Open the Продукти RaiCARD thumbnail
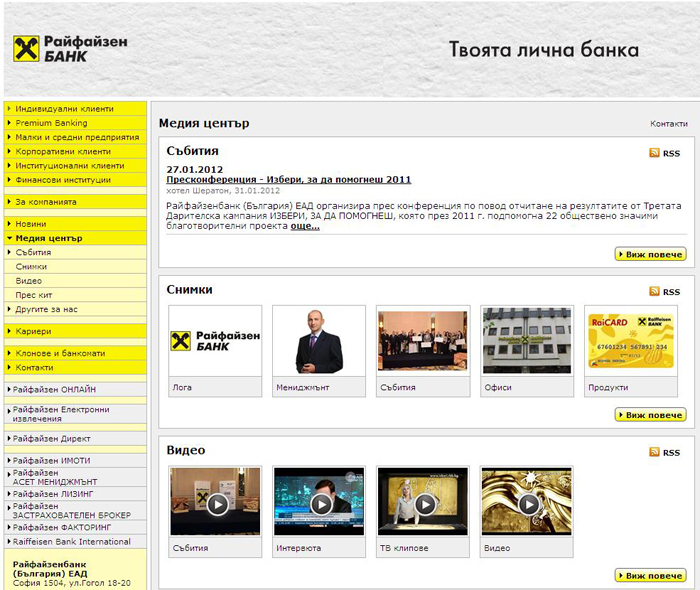This screenshot has height=590, width=700. (631, 341)
